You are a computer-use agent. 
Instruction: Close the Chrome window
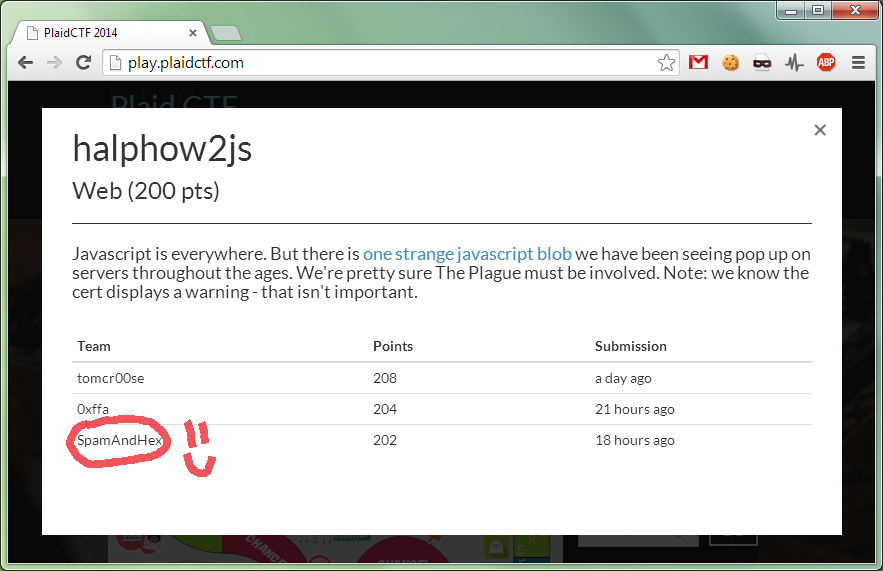(x=854, y=10)
